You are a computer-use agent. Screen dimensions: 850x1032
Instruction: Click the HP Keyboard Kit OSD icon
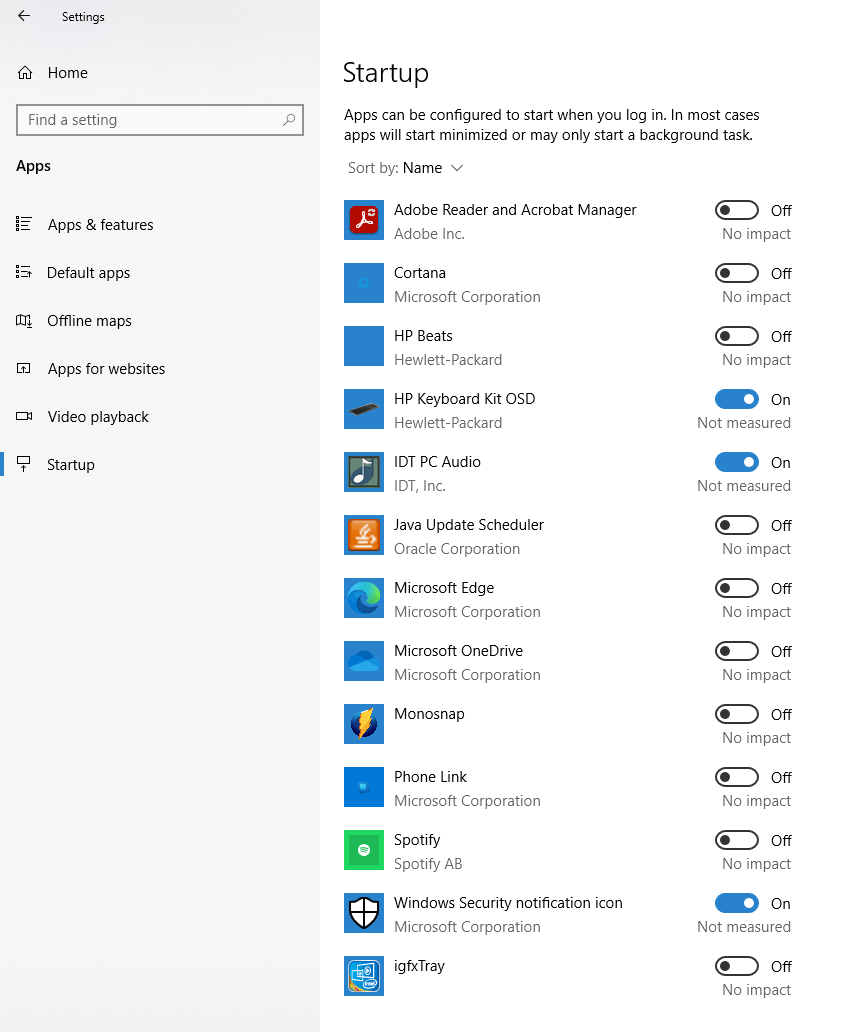[363, 409]
